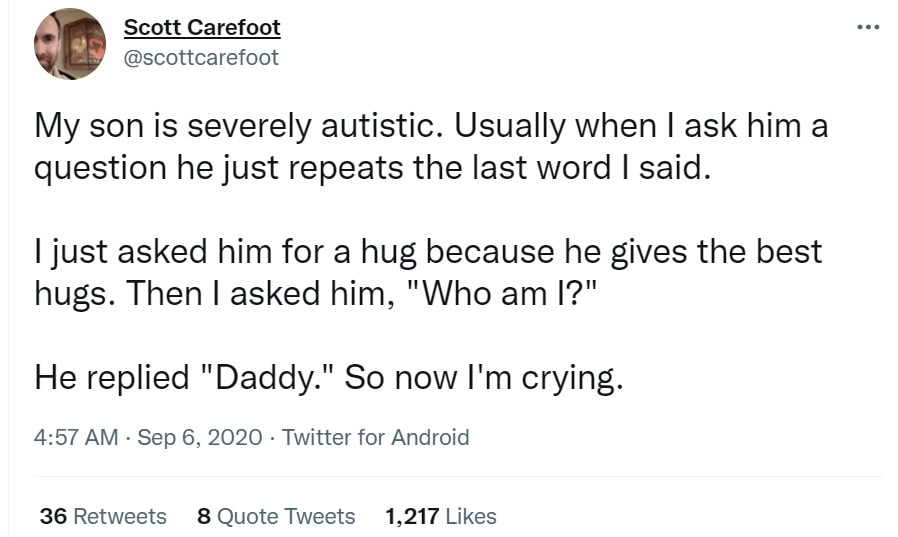
Task: Open the @scottcarefoot handle link
Action: (x=201, y=57)
